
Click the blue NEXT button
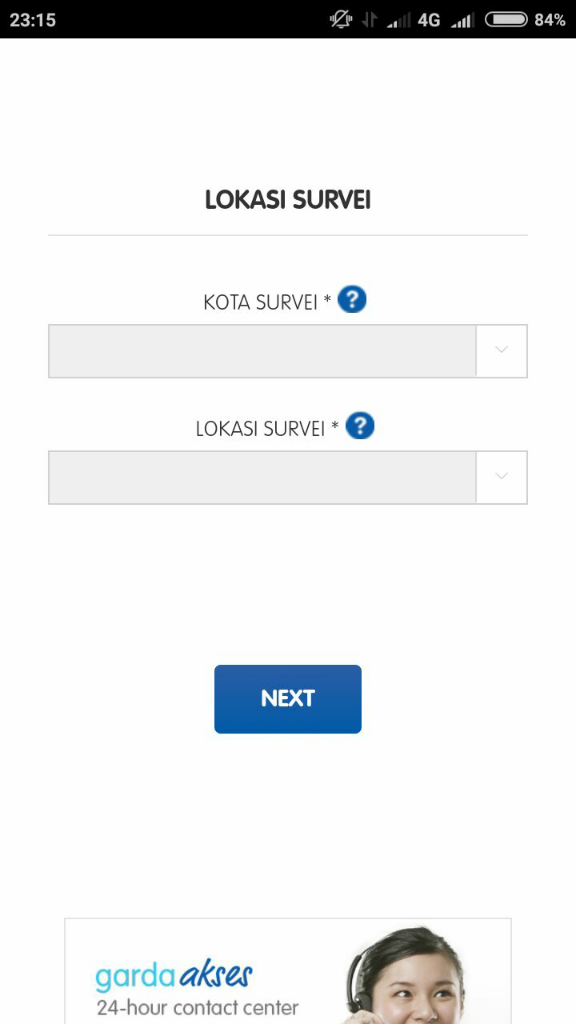point(288,699)
